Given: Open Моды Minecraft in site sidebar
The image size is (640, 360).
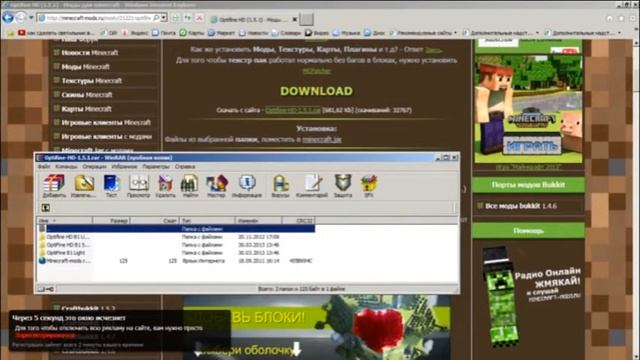Looking at the screenshot, I should [x=85, y=67].
